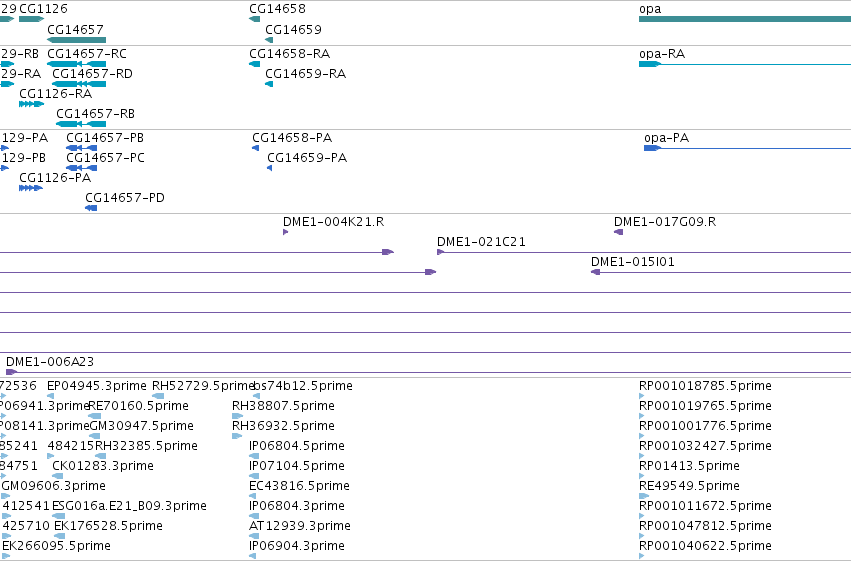Viewport: 851px width, 561px height.
Task: Open the DME1-021C21 label
Action: click(x=481, y=242)
